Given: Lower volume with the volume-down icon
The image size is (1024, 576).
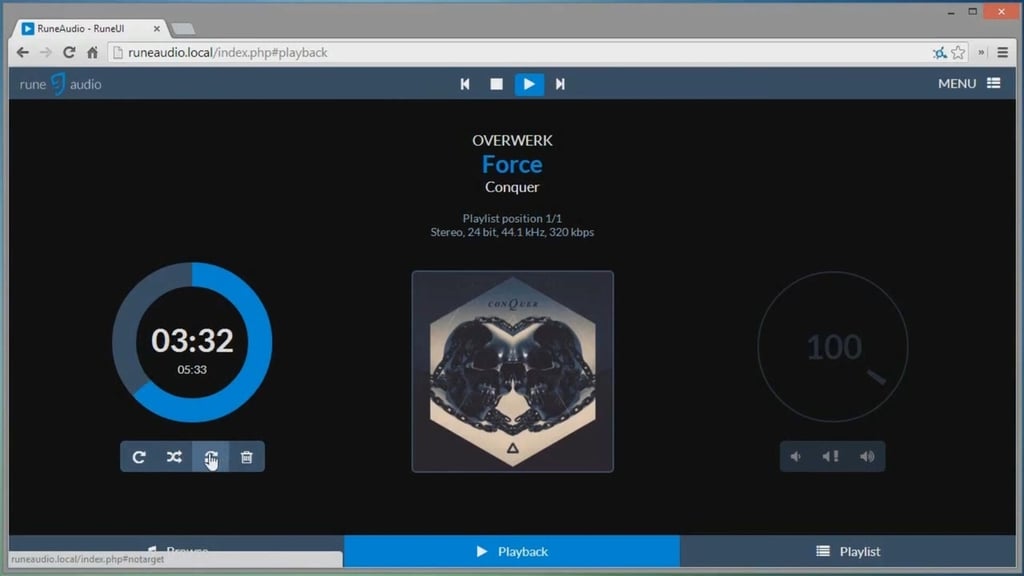Looking at the screenshot, I should point(797,456).
